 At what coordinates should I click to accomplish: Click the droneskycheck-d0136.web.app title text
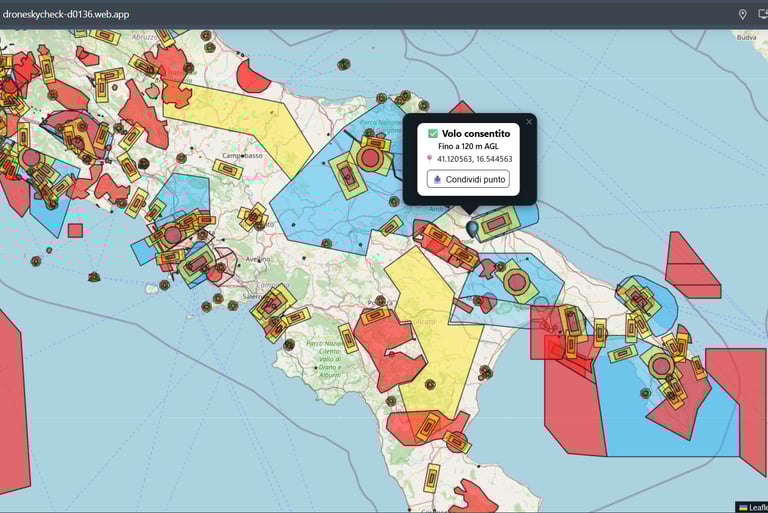(x=66, y=14)
